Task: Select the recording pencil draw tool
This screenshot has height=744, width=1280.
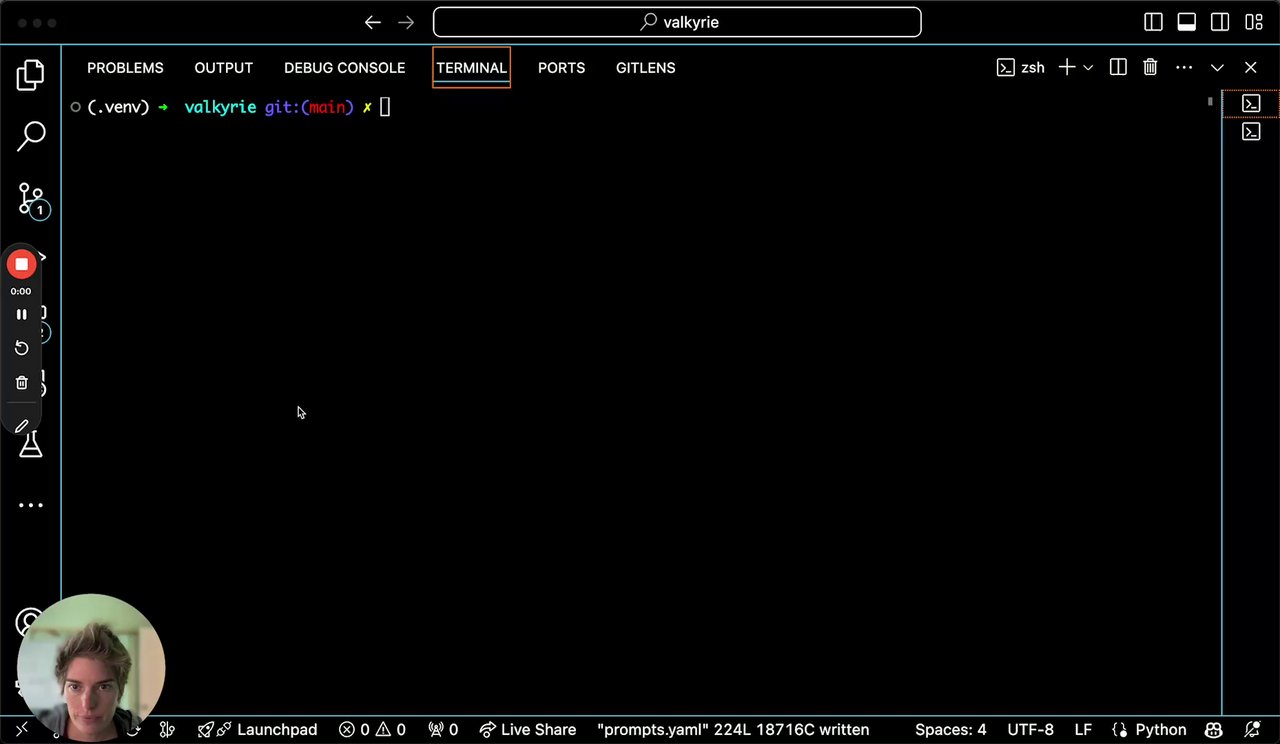Action: (x=21, y=426)
